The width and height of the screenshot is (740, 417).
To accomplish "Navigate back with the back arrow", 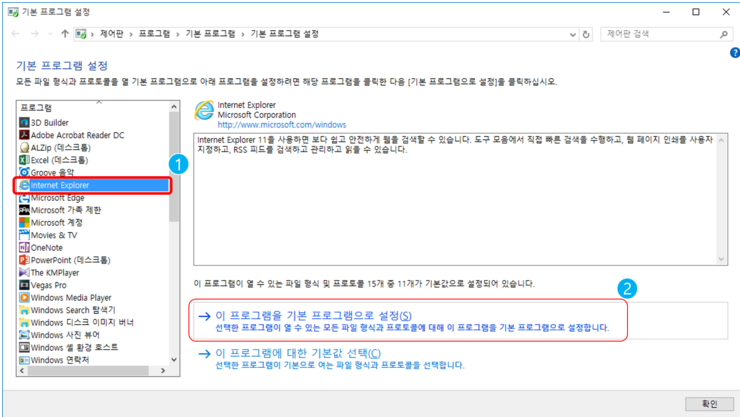I will [x=16, y=34].
